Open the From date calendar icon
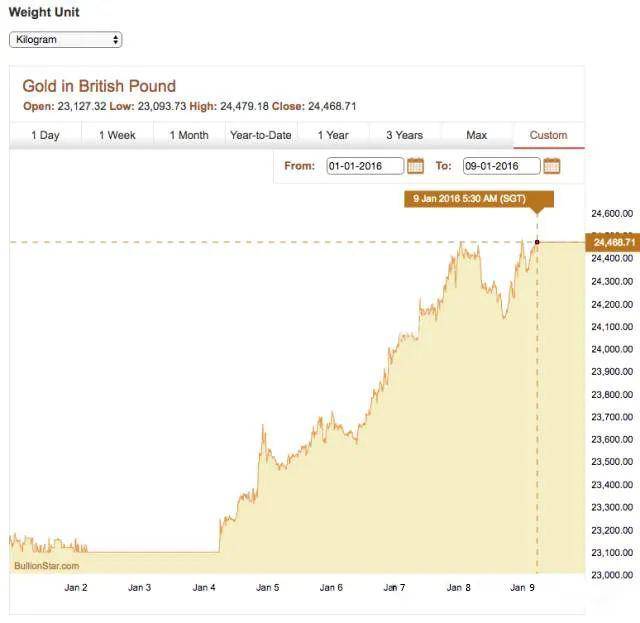 [415, 166]
